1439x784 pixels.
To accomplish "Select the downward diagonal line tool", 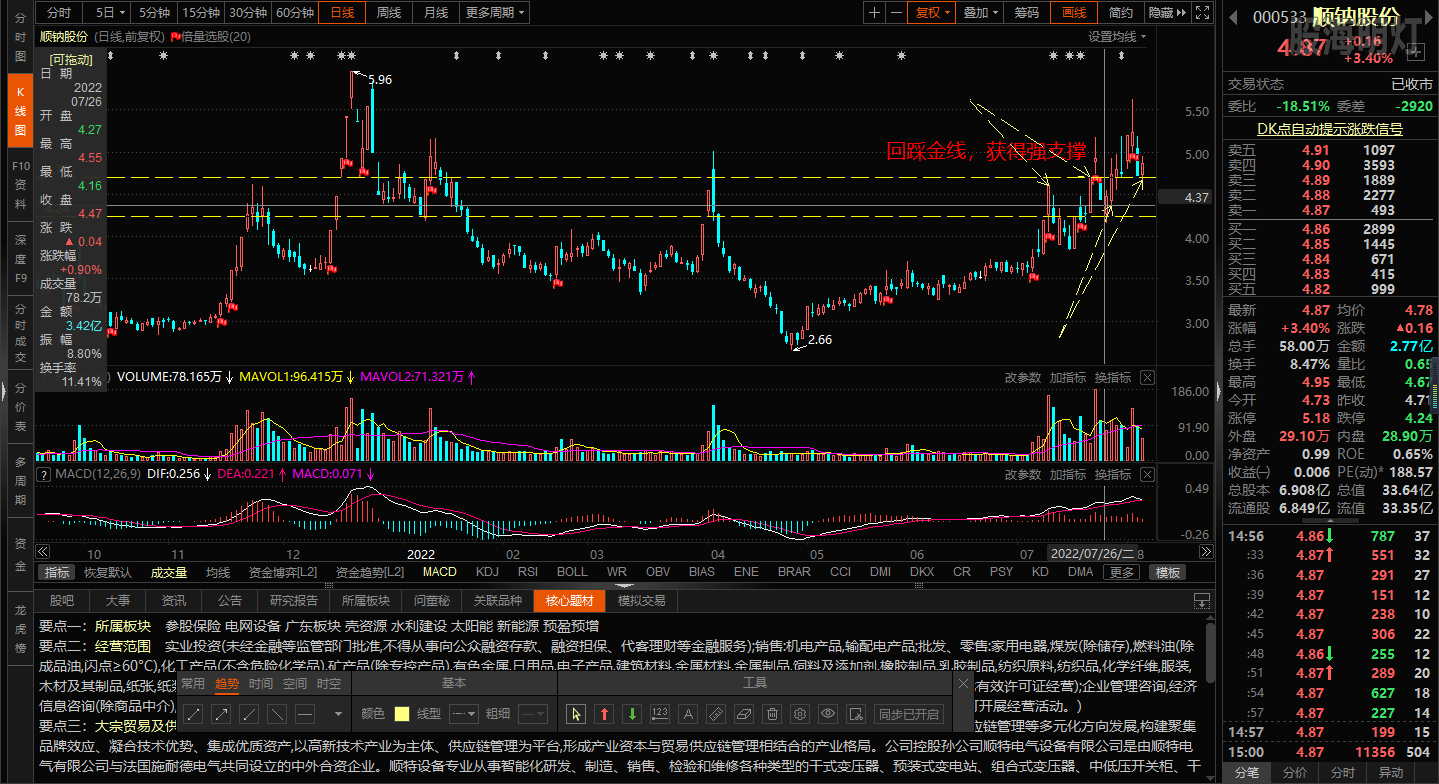I will pyautogui.click(x=278, y=714).
